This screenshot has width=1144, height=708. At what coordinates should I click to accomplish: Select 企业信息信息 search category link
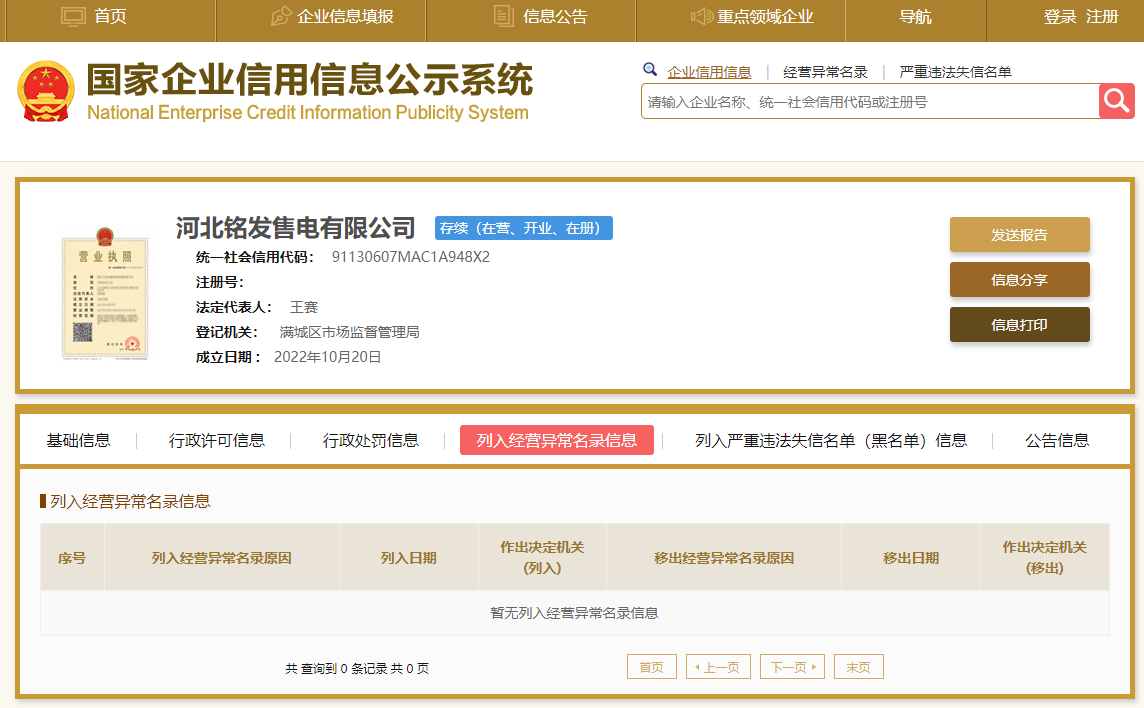[709, 72]
